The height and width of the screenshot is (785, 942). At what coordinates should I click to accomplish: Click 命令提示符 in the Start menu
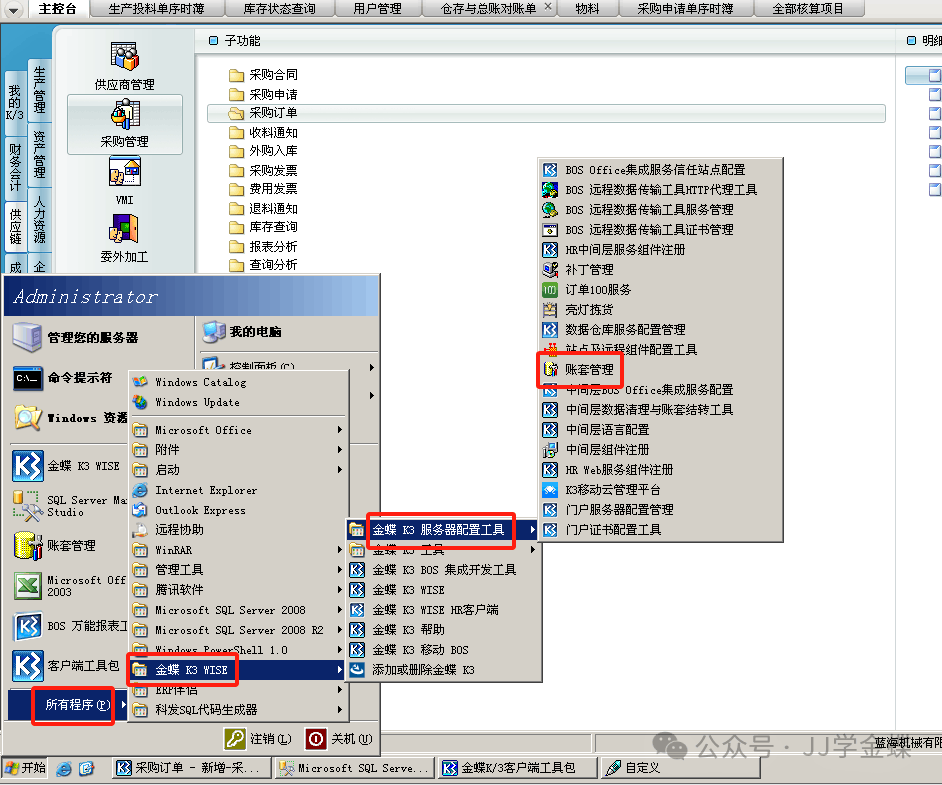coord(79,378)
